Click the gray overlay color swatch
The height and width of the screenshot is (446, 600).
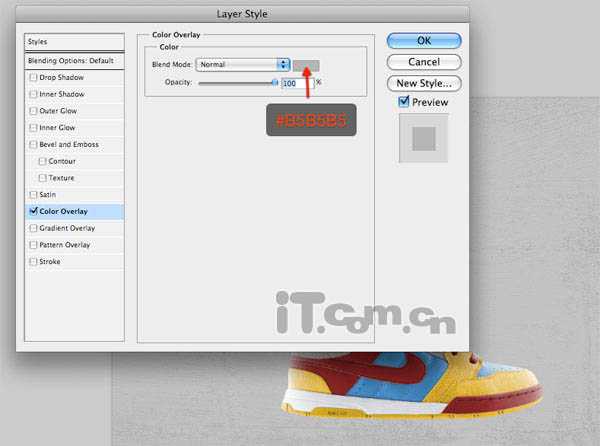coord(306,64)
